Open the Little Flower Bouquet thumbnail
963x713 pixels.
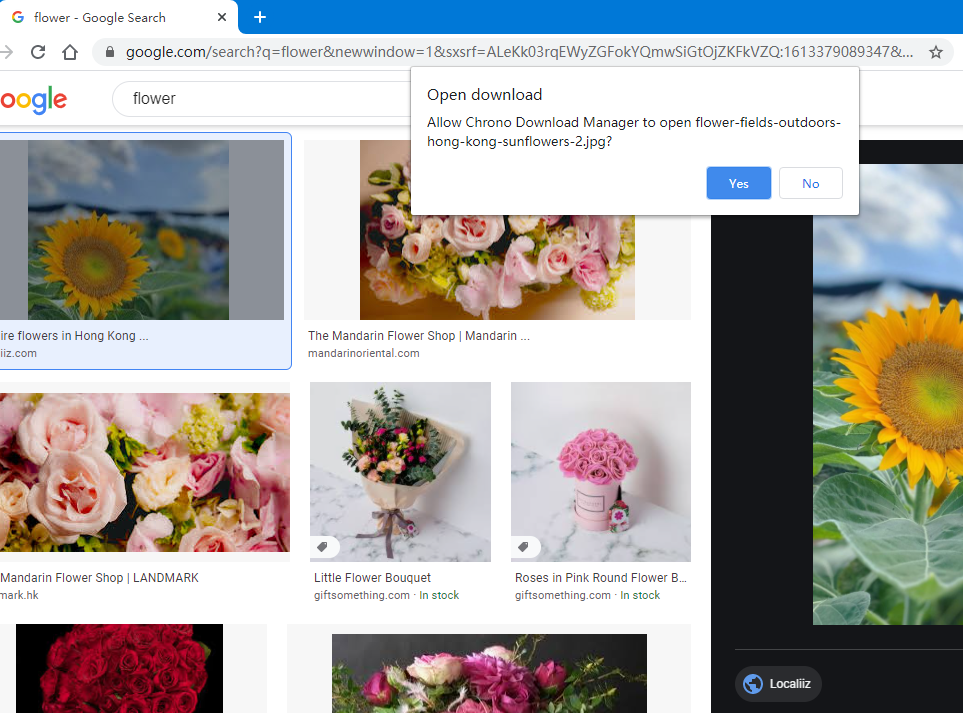pos(400,472)
